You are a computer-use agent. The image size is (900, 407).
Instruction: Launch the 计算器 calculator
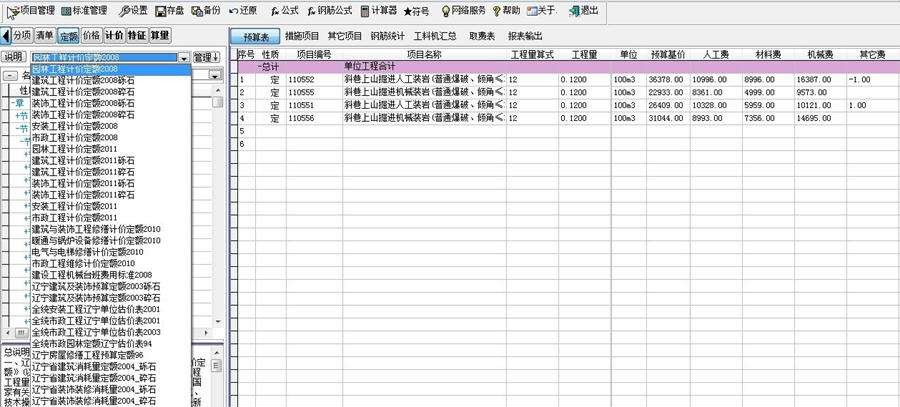click(379, 10)
